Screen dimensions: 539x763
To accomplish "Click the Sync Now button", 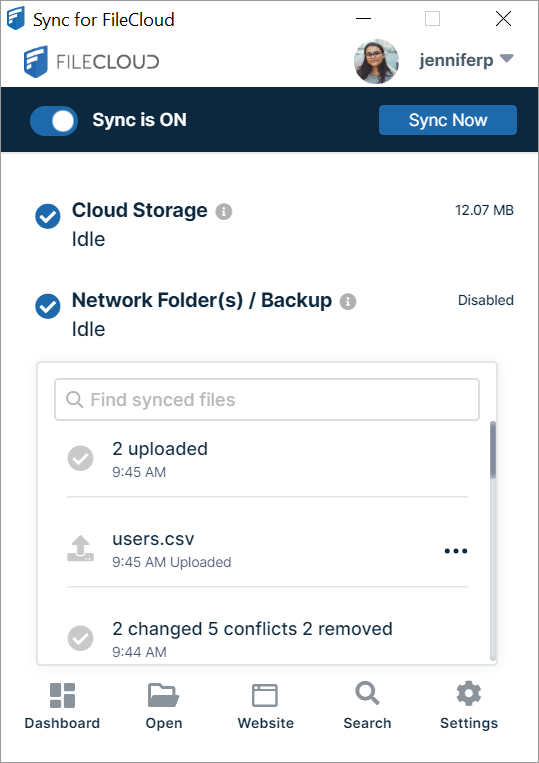I will click(x=448, y=120).
